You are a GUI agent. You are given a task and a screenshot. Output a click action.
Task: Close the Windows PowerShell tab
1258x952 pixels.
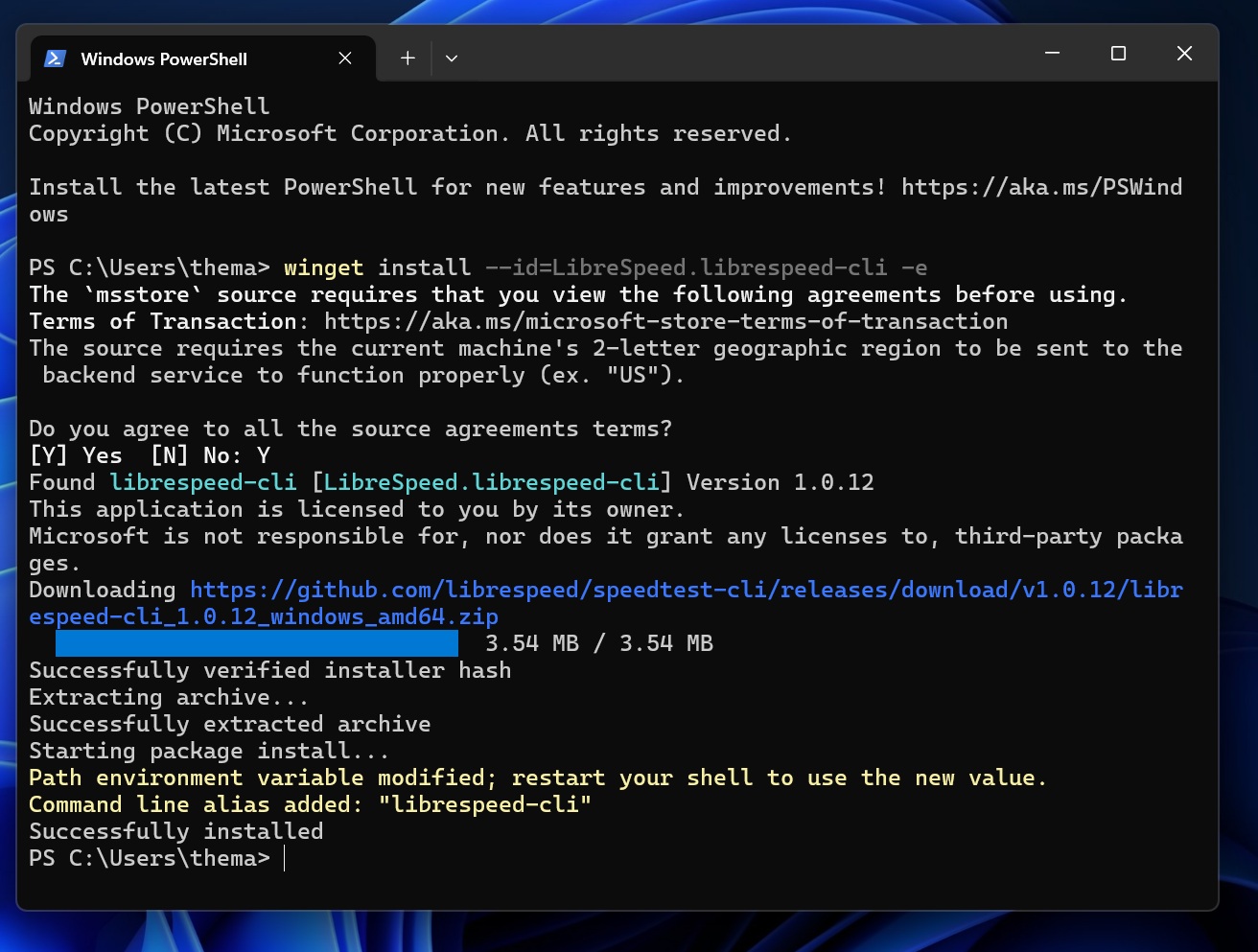(345, 58)
